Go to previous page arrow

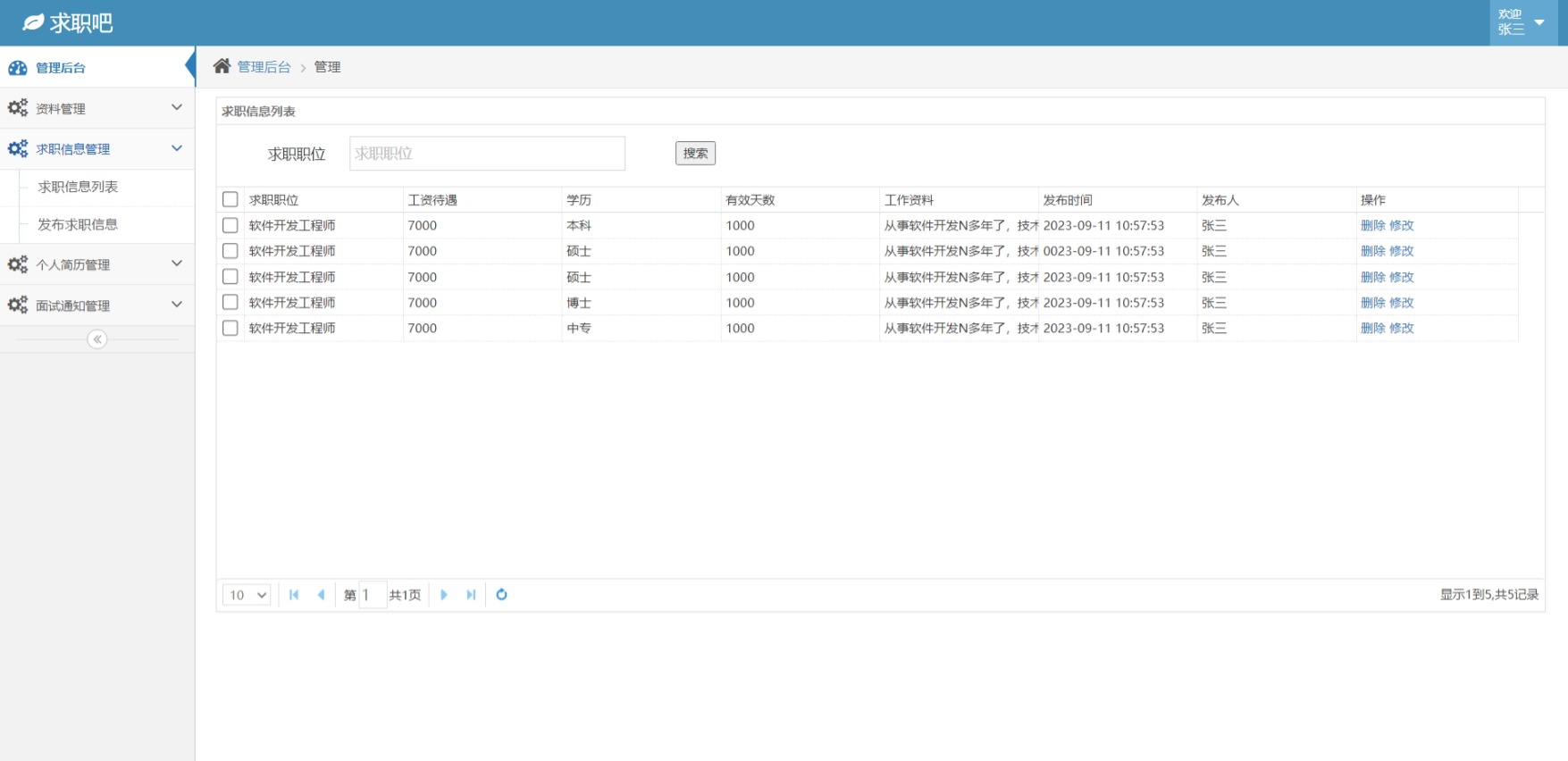321,595
